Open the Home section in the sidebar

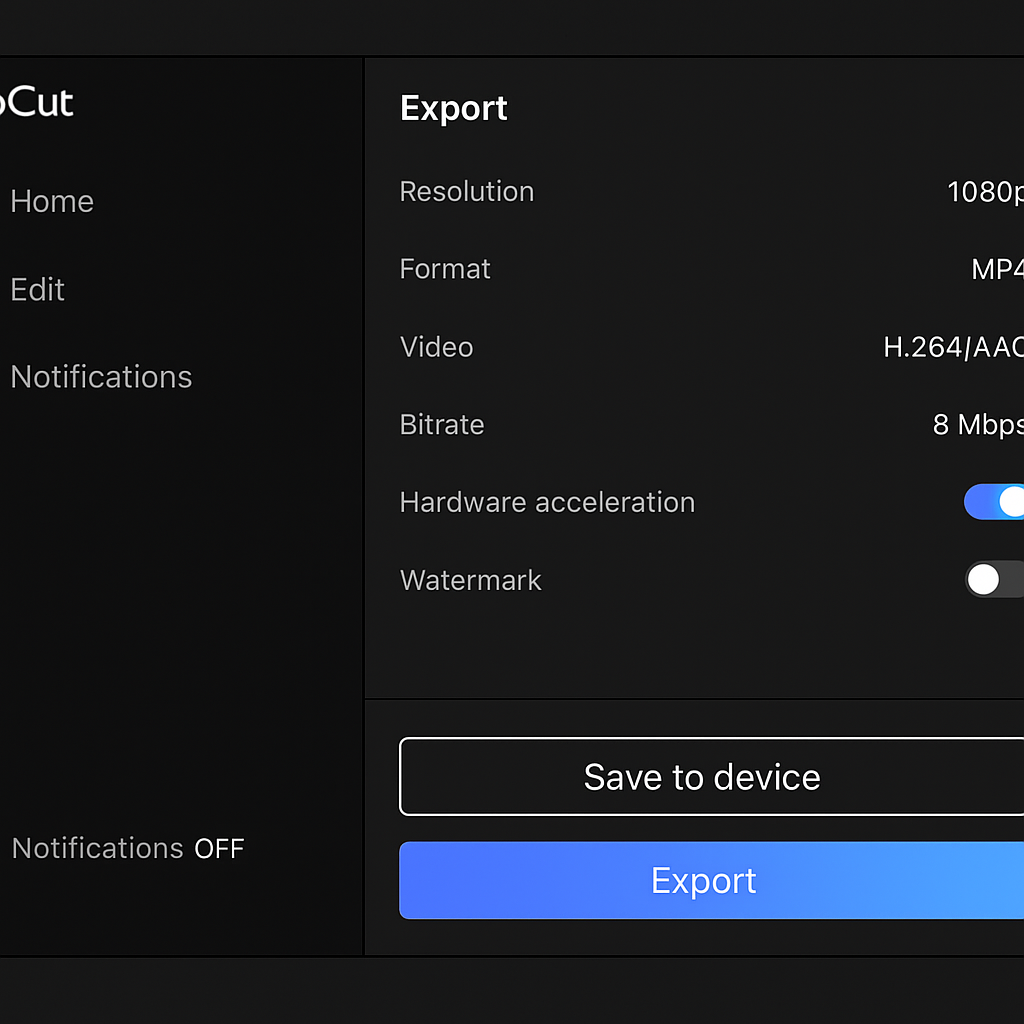(52, 201)
